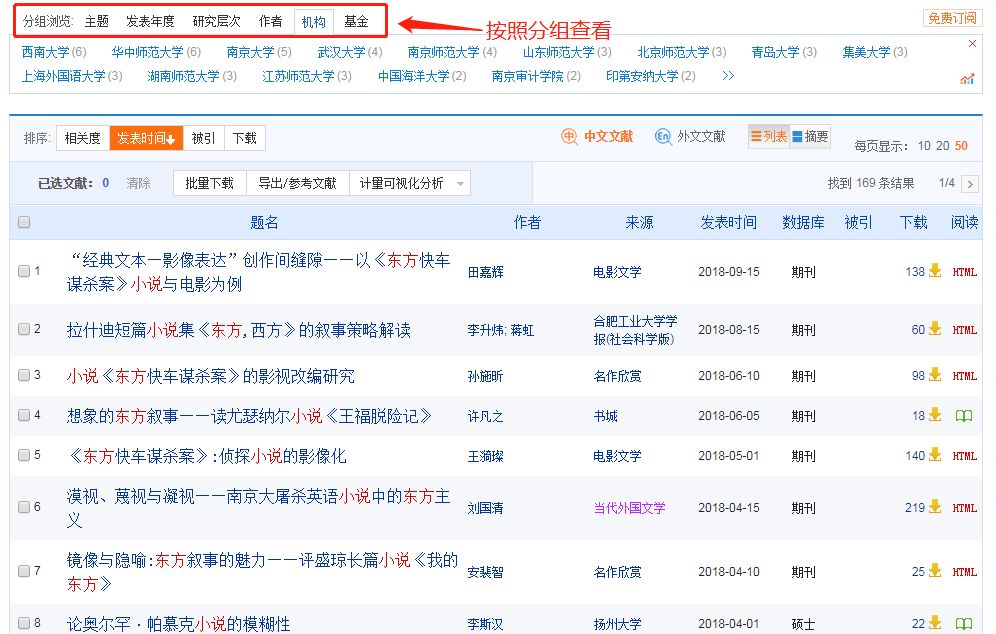Group results by 主题

click(x=97, y=22)
